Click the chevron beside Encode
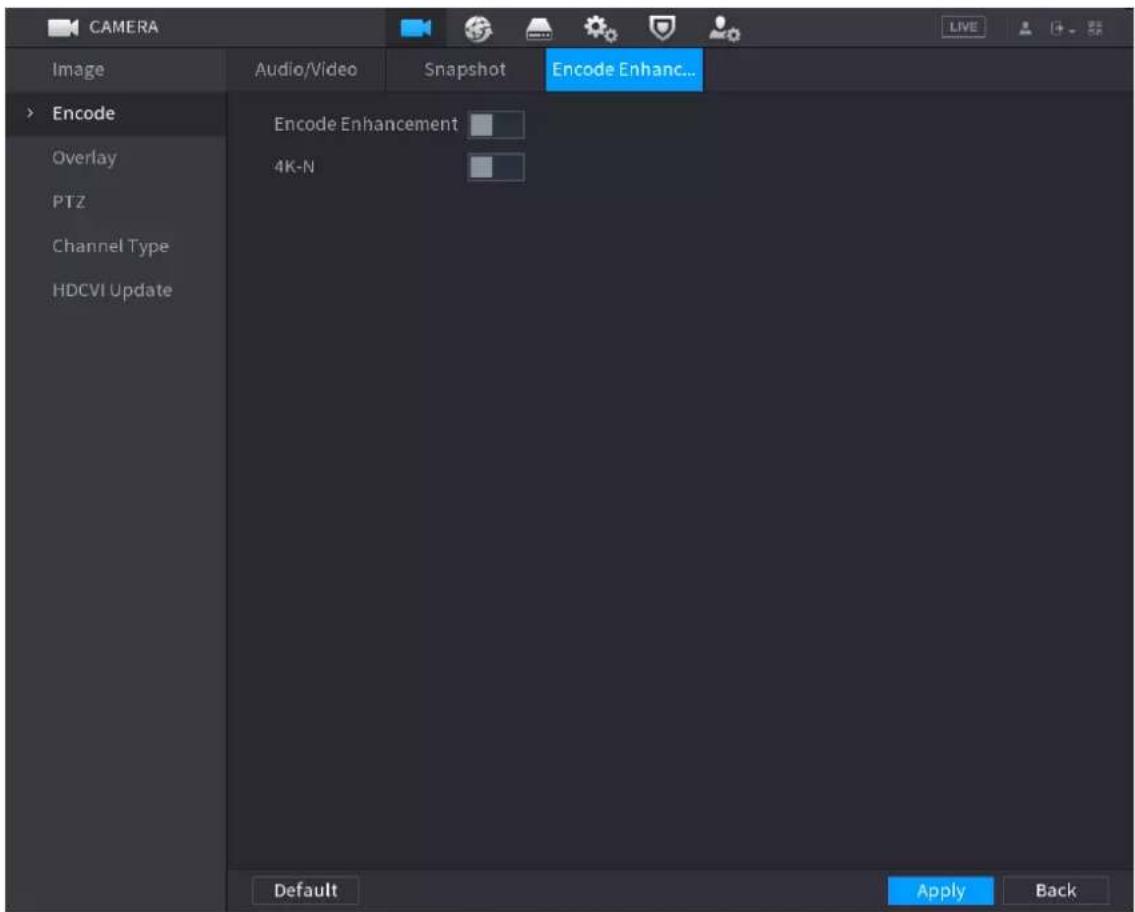This screenshot has width=1135, height=912. pyautogui.click(x=30, y=114)
